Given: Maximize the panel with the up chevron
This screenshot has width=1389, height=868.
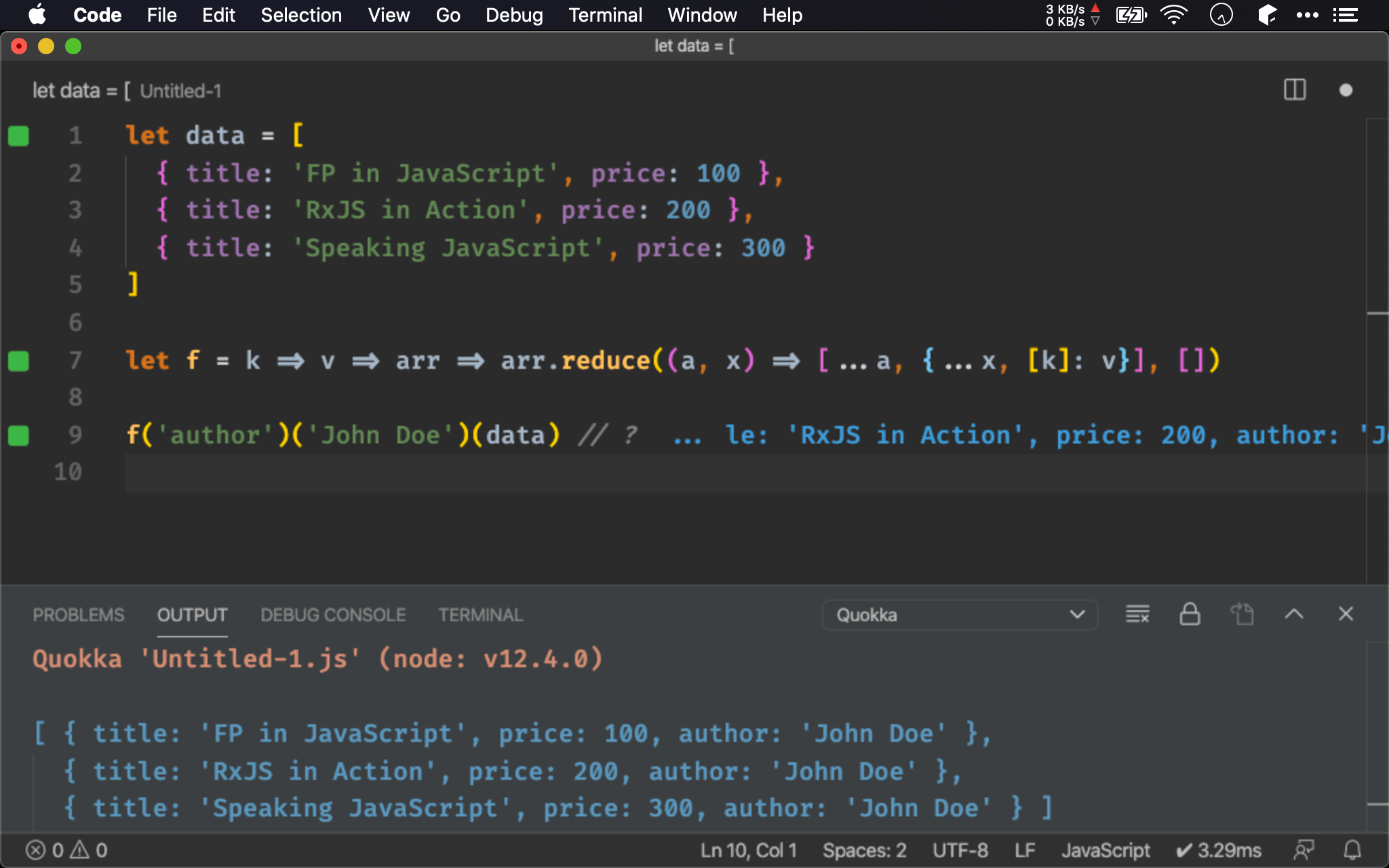Looking at the screenshot, I should 1294,614.
